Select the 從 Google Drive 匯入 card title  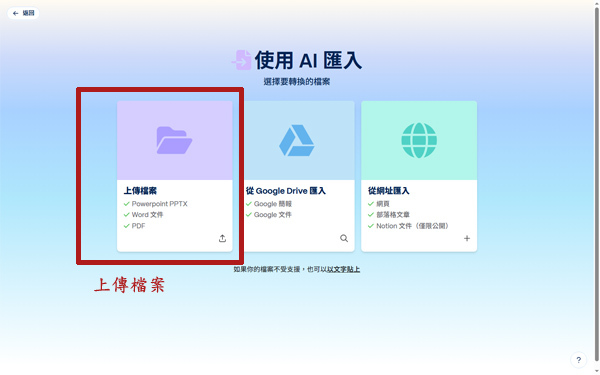pos(285,191)
